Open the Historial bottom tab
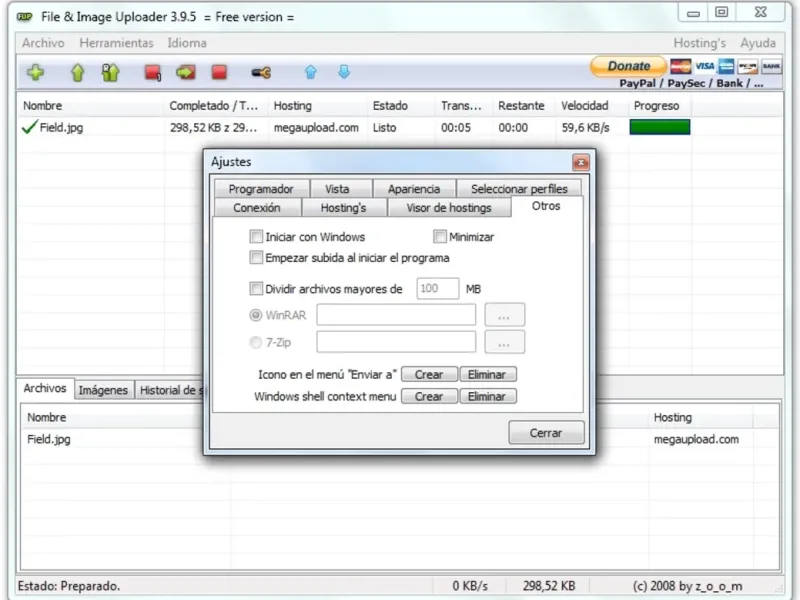The image size is (800, 600). (x=169, y=390)
